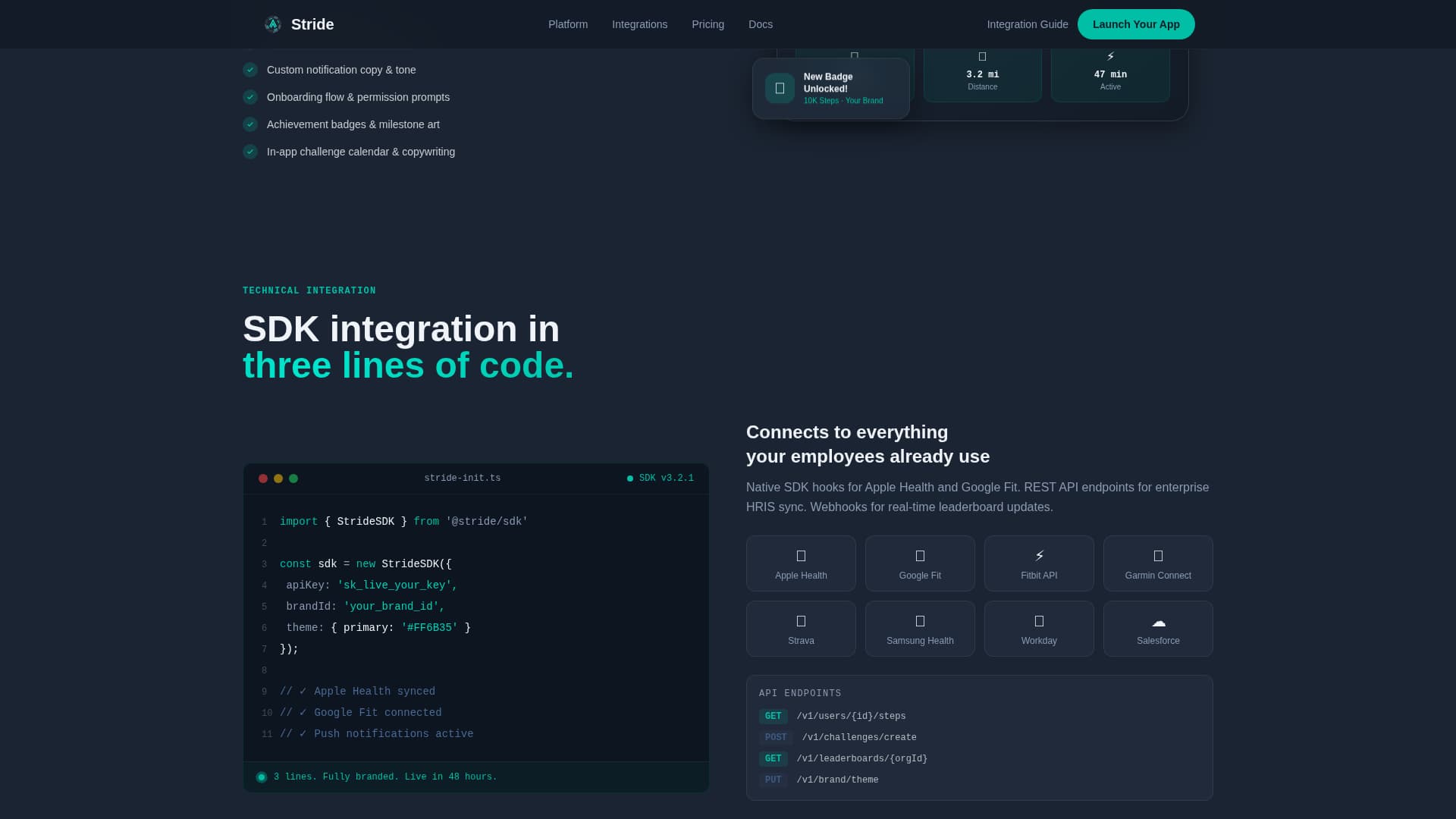Click the TECHNICAL INTEGRATION section label
The height and width of the screenshot is (819, 1456).
tap(309, 291)
